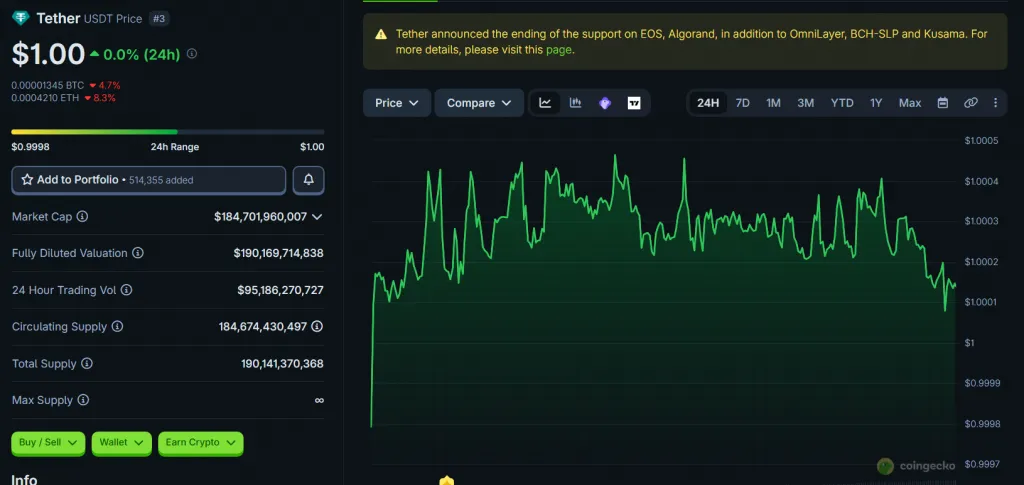The width and height of the screenshot is (1024, 485).
Task: Select the 24H time range
Action: 708,102
